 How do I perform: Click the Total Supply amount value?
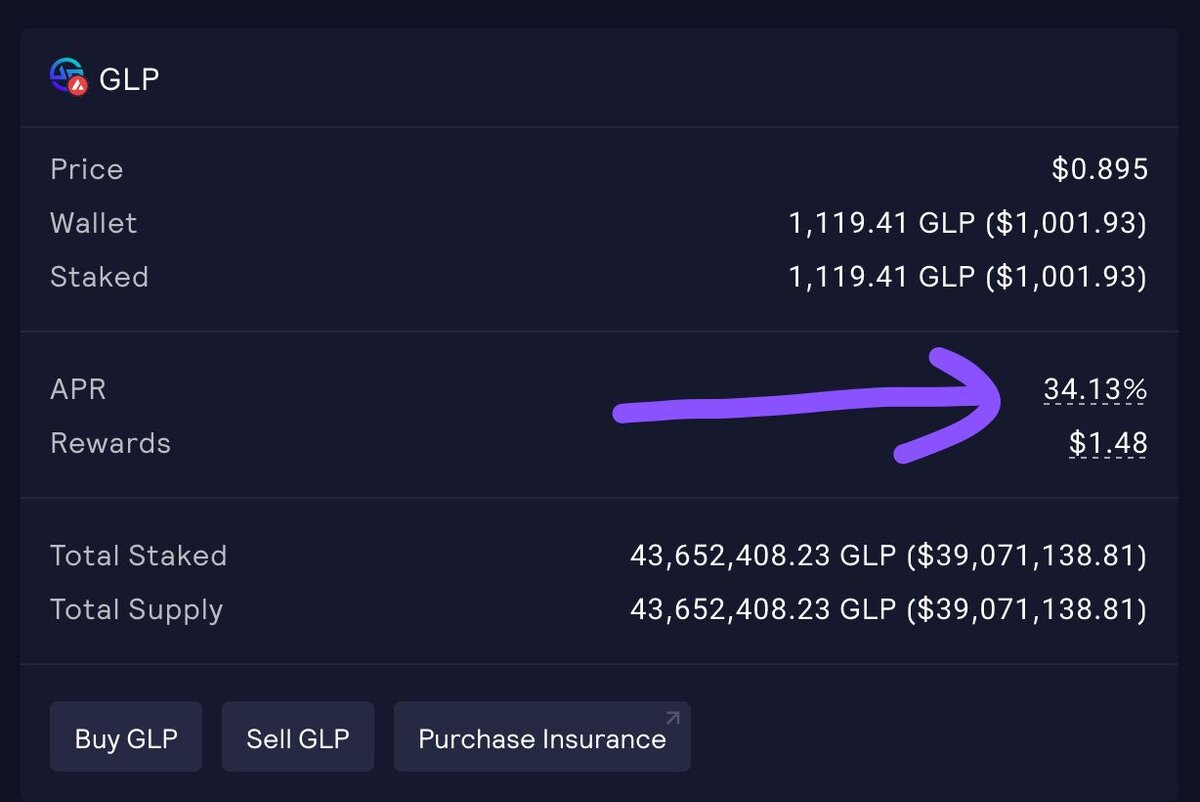[x=888, y=610]
